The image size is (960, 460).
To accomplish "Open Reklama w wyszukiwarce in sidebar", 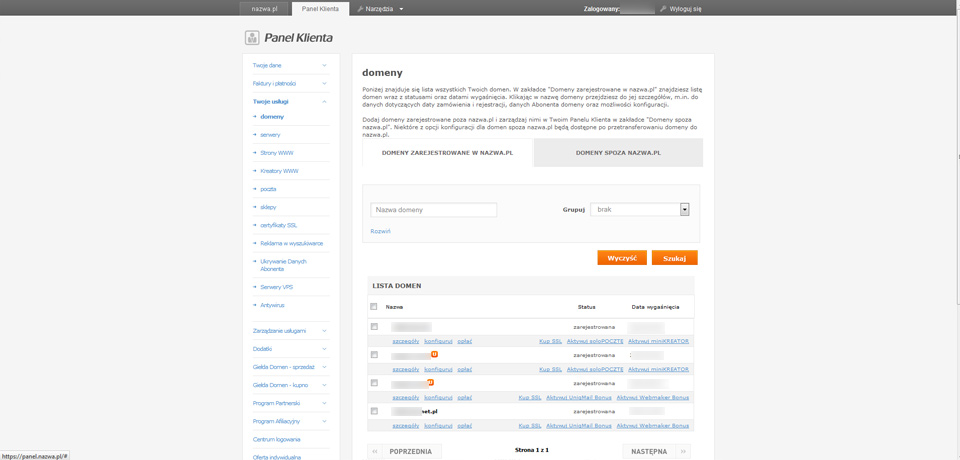I will pyautogui.click(x=291, y=244).
